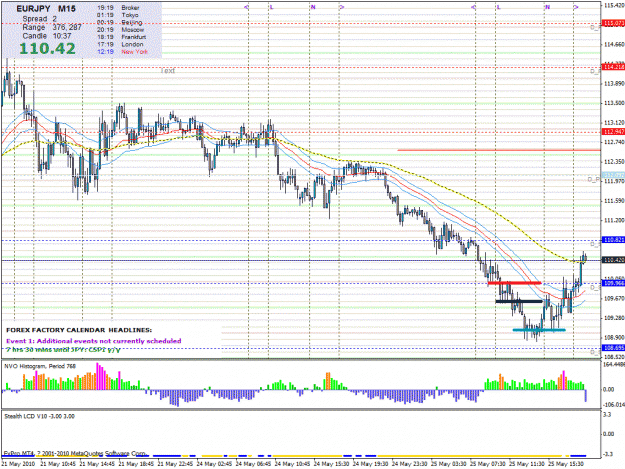The width and height of the screenshot is (625, 469).
Task: Click the 17:19 London clock row
Action: pyautogui.click(x=120, y=44)
